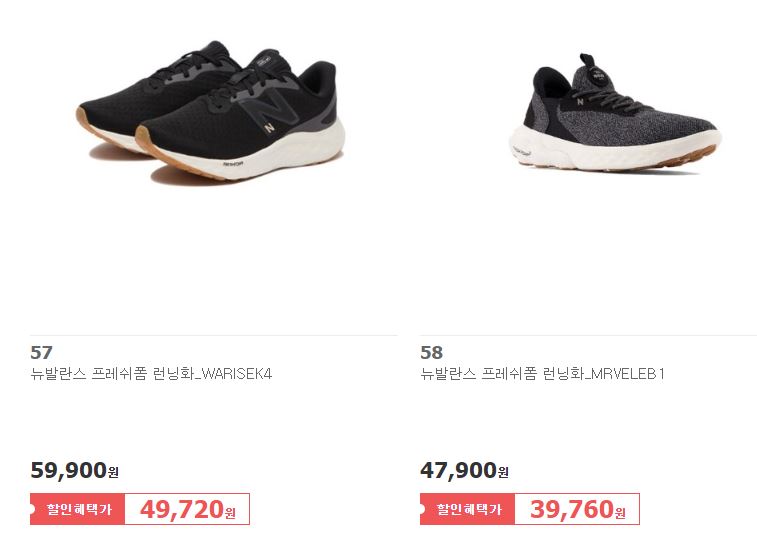Click the 할인혜택가 badge under 47,900원

467,509
